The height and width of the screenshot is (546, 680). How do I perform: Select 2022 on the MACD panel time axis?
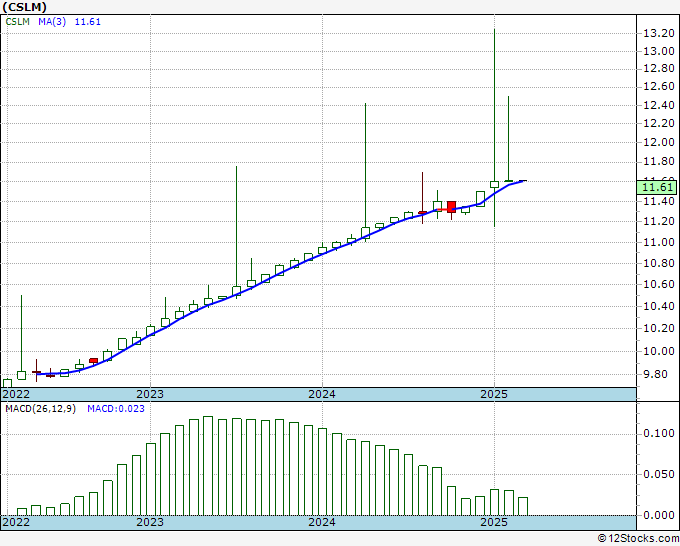tap(18, 522)
